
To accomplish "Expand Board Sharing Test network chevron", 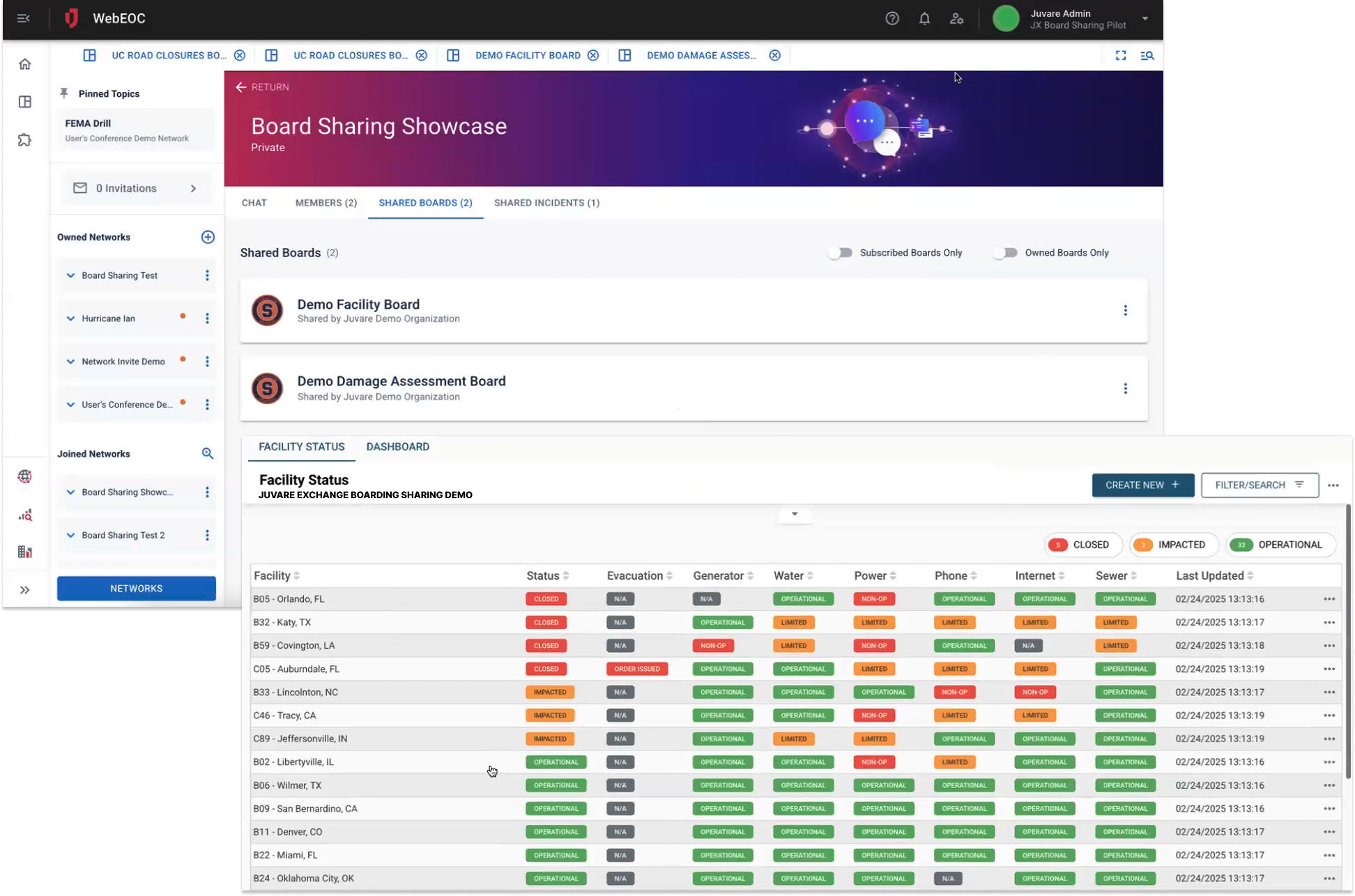I will pos(70,276).
